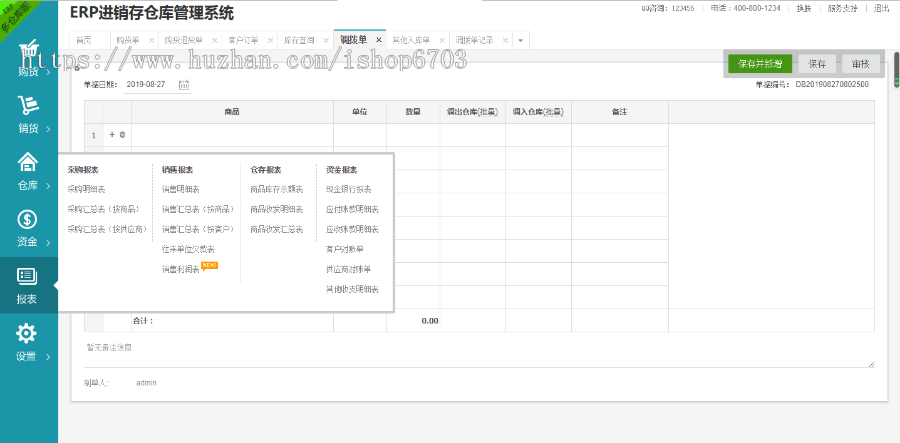Screen dimensions: 900x443
Task: Open 采购明细表 report
Action: tap(86, 189)
